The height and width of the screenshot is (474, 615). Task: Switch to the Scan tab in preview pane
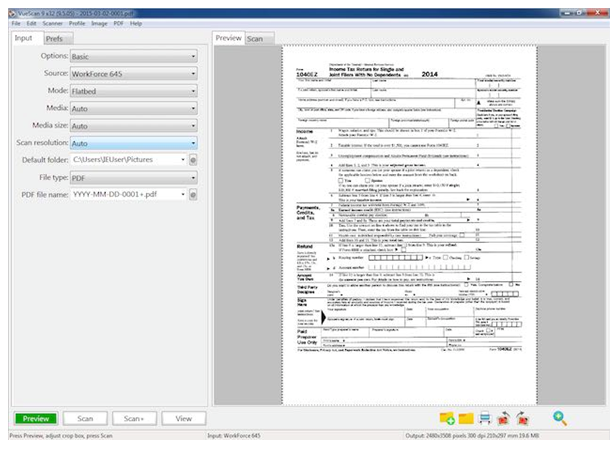coord(257,38)
